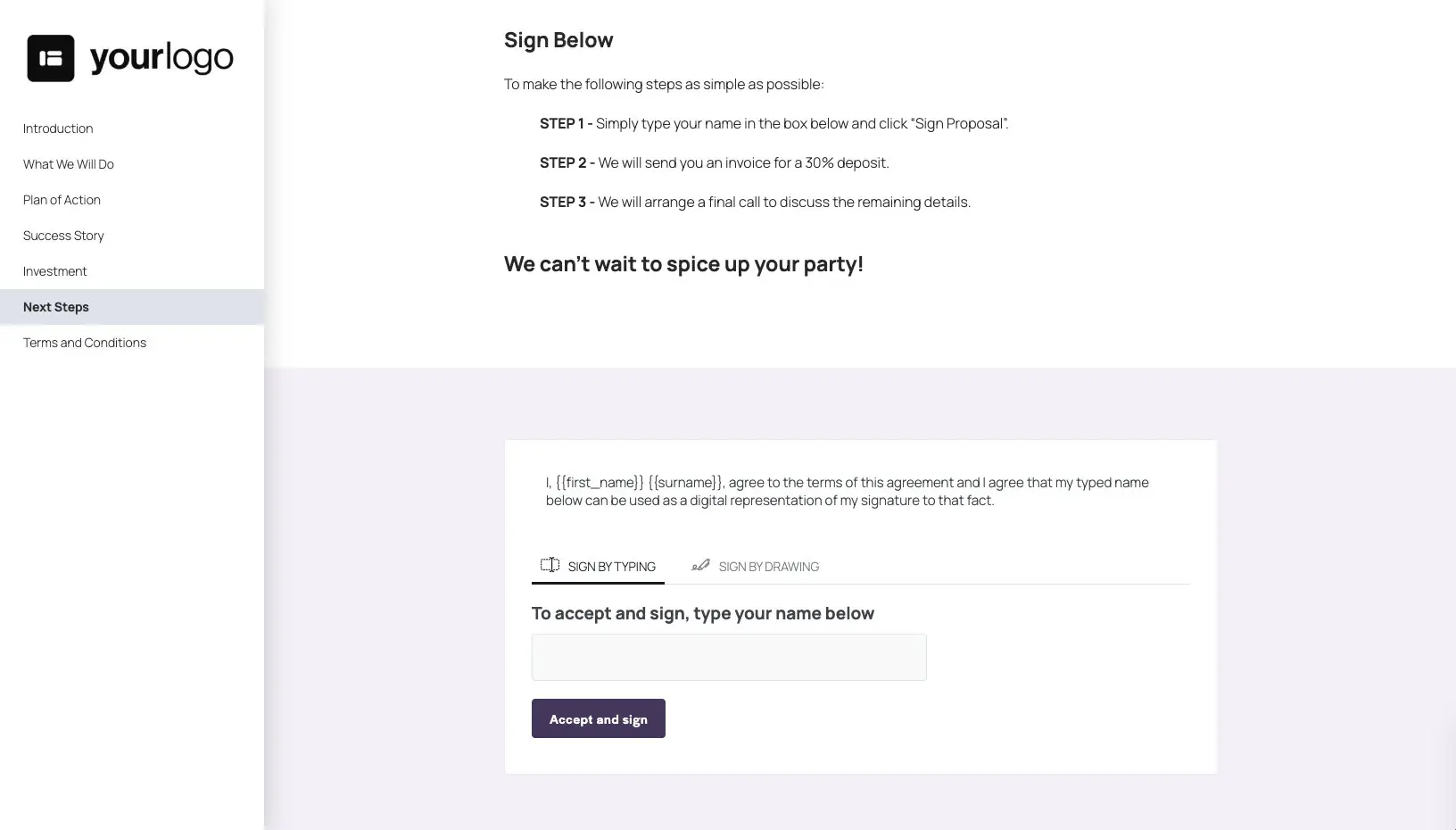This screenshot has height=830, width=1456.
Task: Click the Sign Below heading
Action: click(558, 39)
